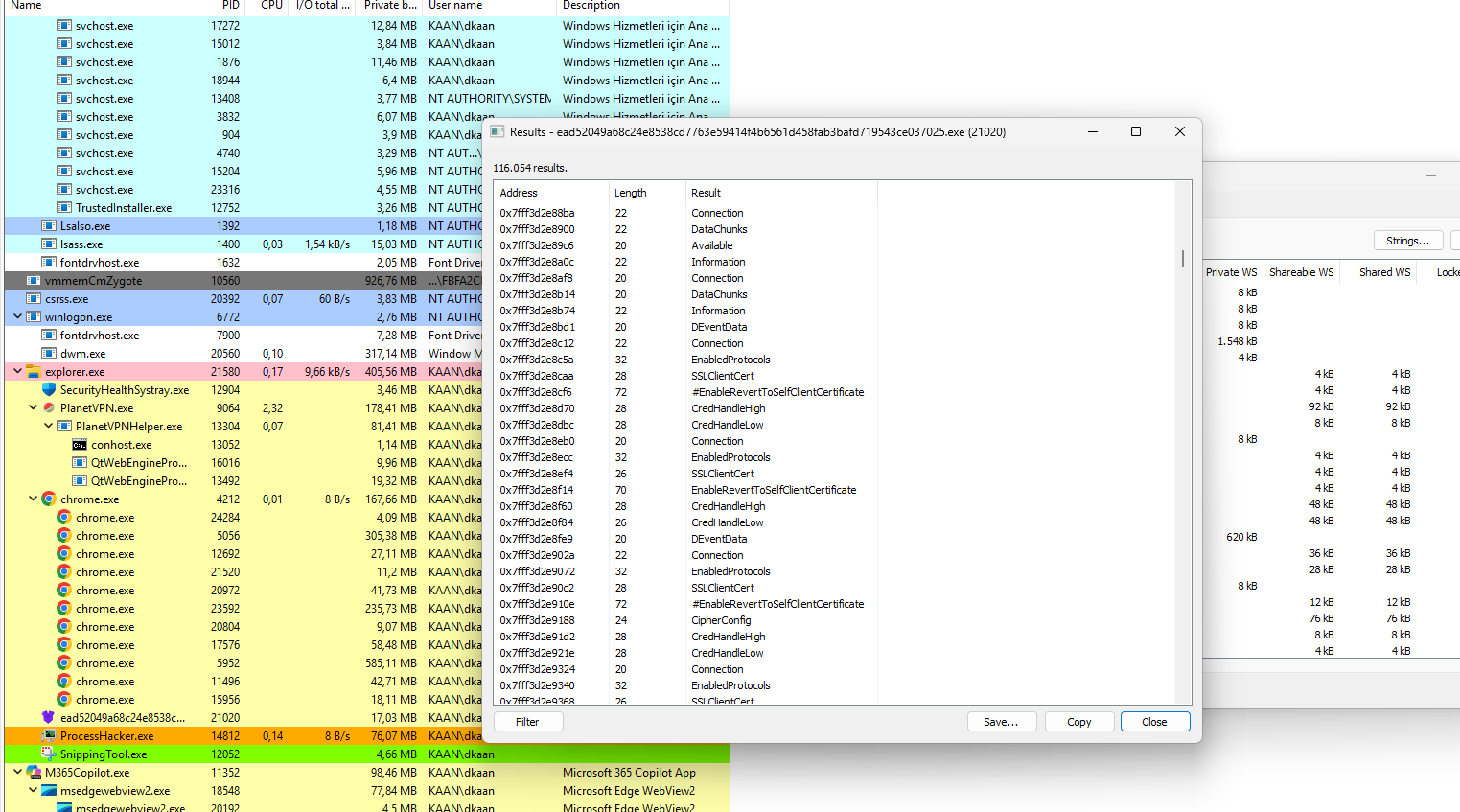
Task: Click the fontdrvhost.exe icon for PID 7900
Action: (49, 336)
